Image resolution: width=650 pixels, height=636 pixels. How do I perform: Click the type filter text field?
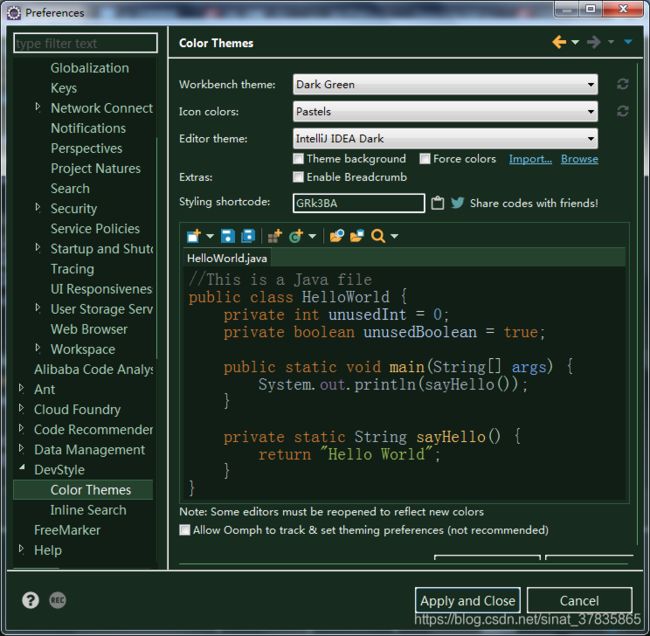[85, 43]
